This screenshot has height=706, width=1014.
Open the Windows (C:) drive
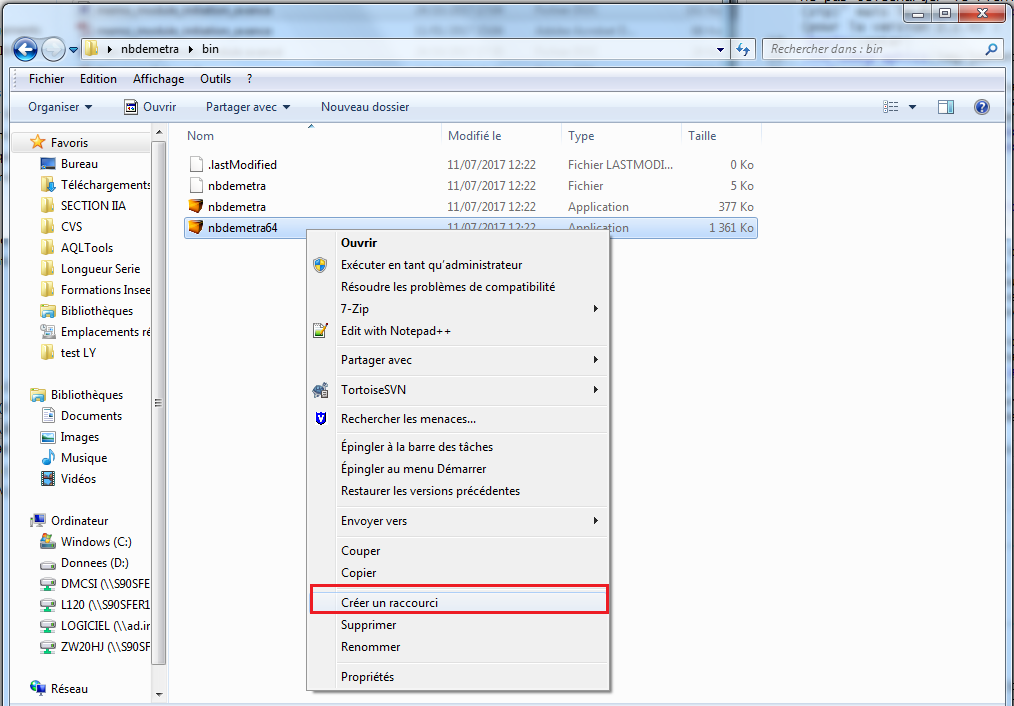[x=97, y=542]
